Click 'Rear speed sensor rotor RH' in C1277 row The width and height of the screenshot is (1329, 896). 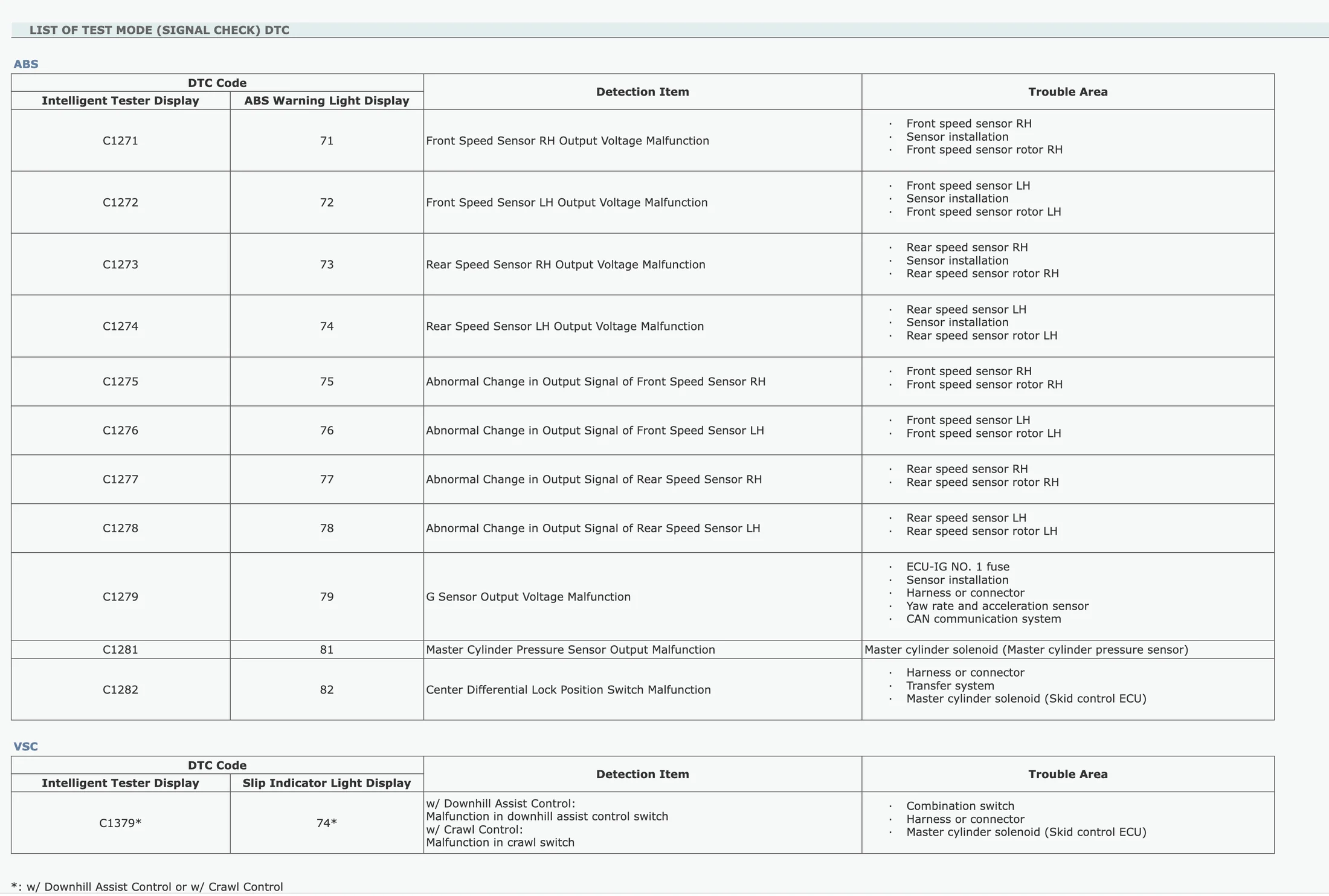[x=982, y=483]
